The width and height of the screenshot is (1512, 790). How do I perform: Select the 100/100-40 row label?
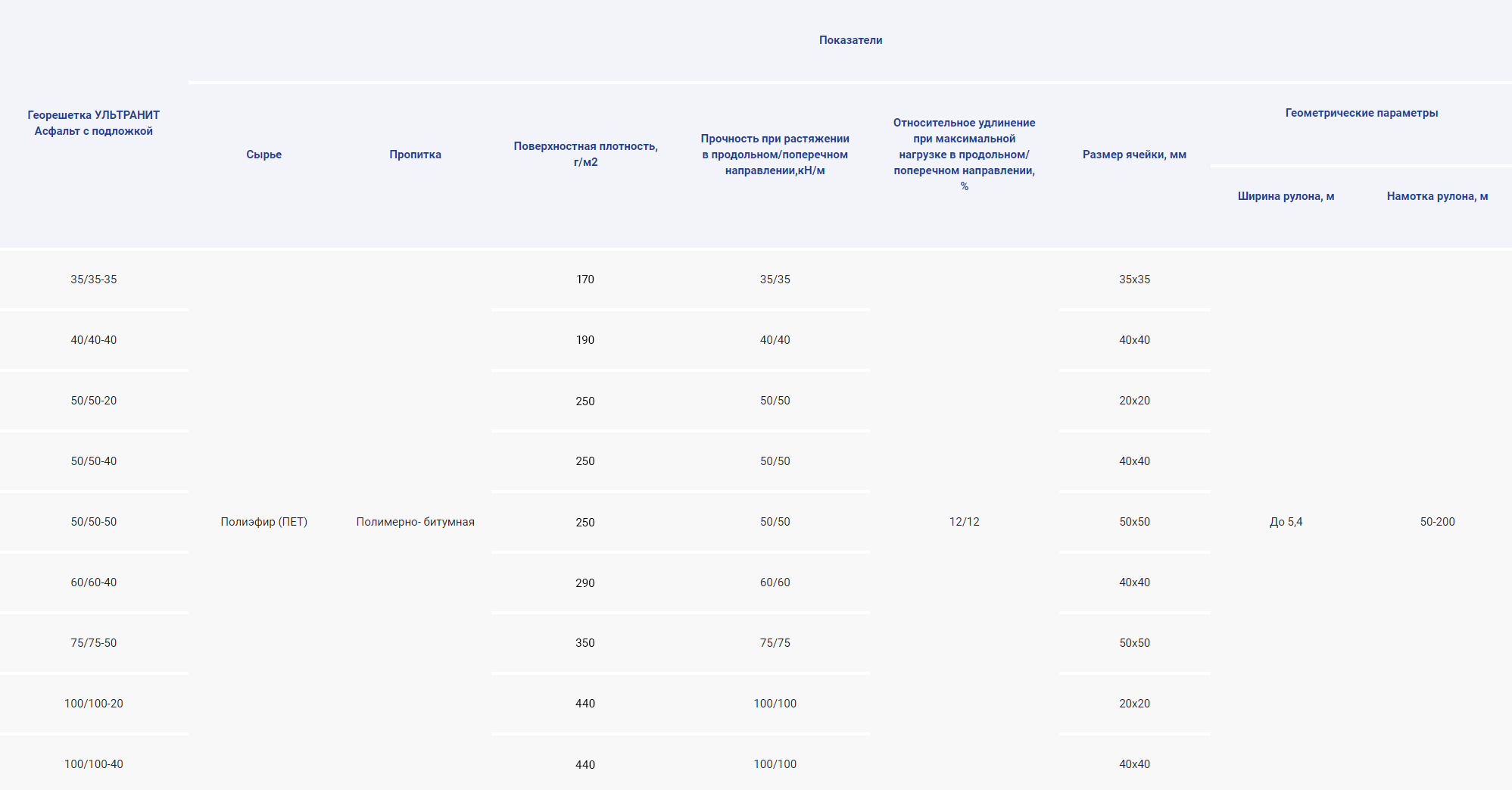coord(94,764)
